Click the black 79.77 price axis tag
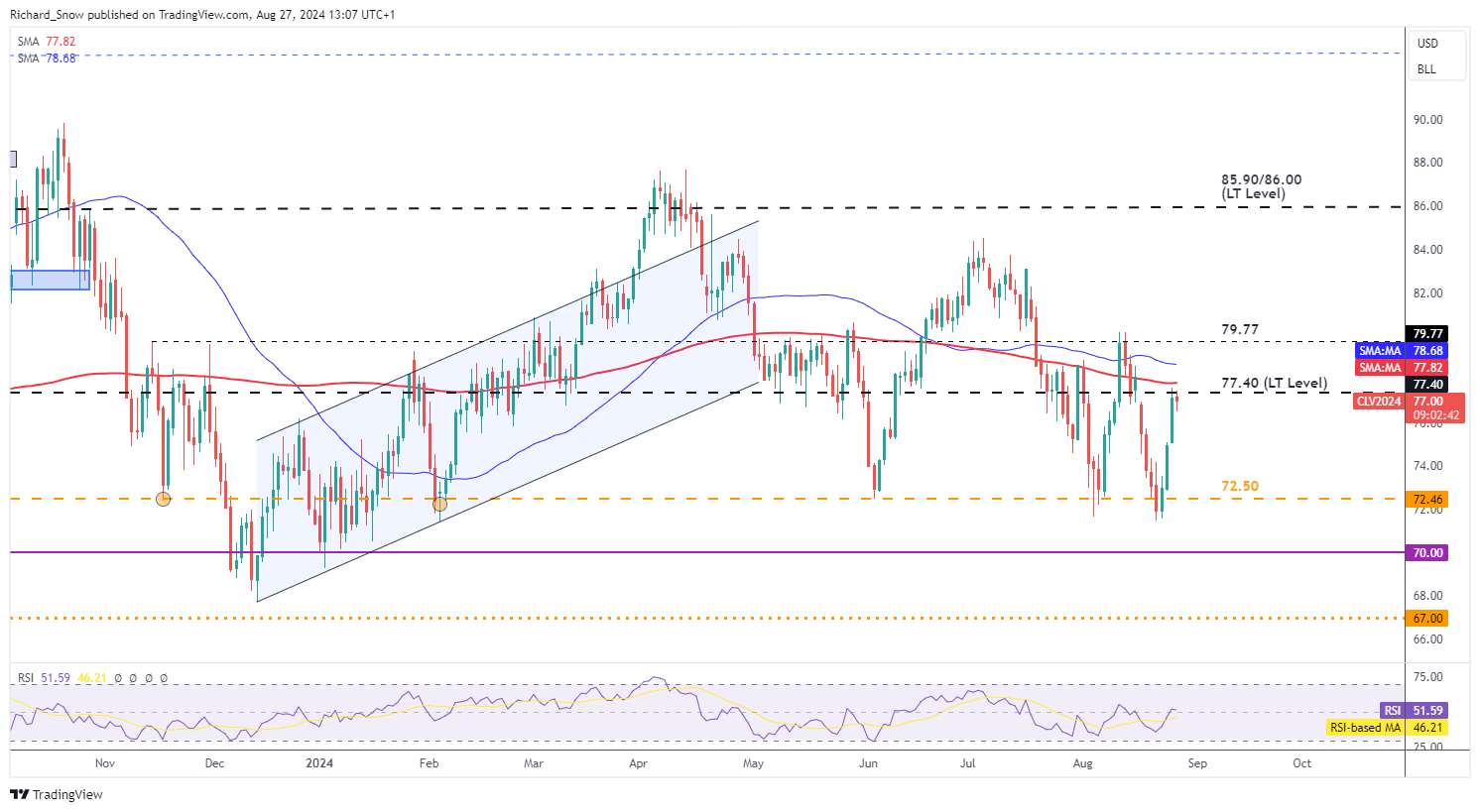The image size is (1480, 812). [x=1427, y=334]
